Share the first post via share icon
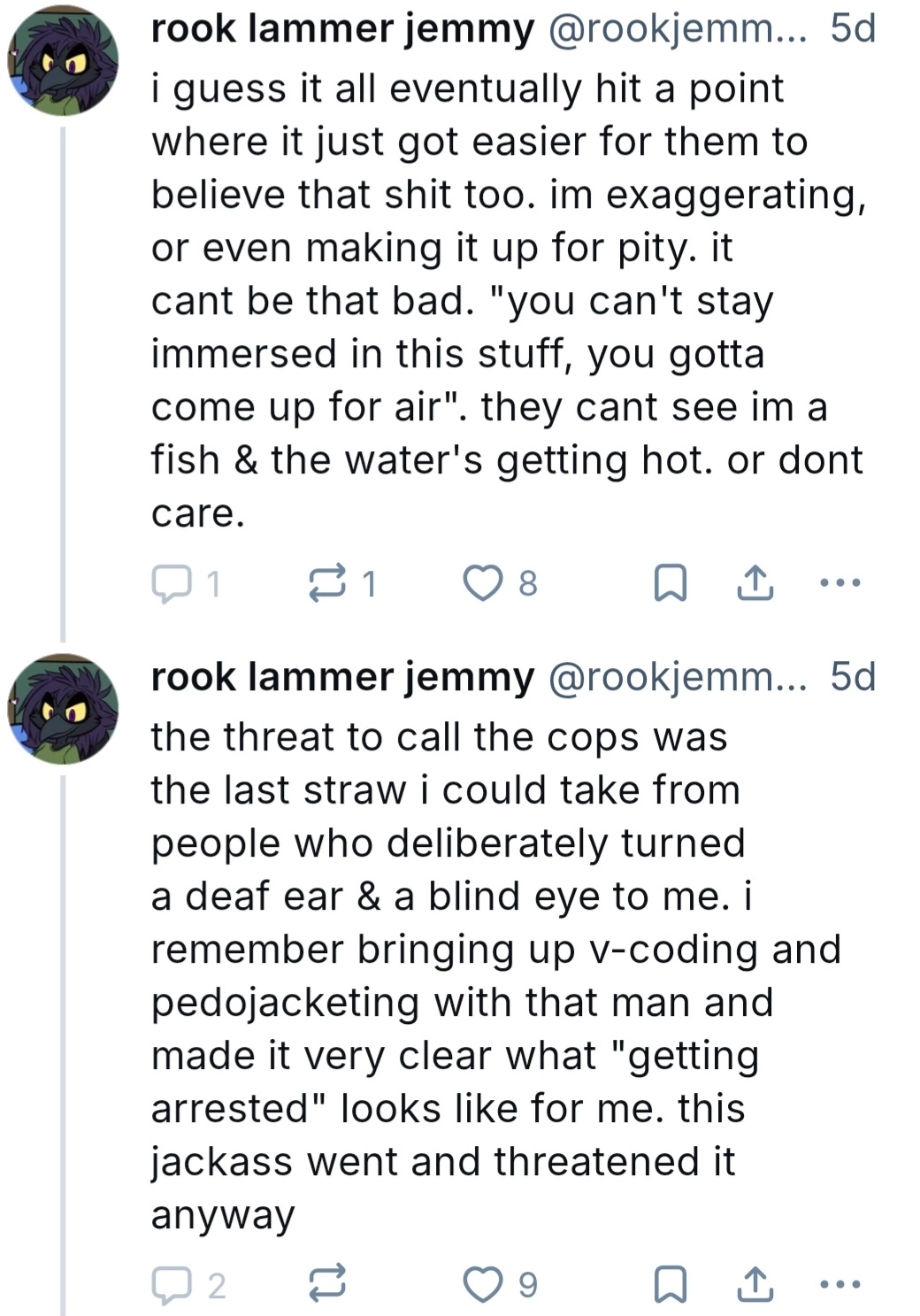Screen dimensions: 920x1316 (755, 583)
